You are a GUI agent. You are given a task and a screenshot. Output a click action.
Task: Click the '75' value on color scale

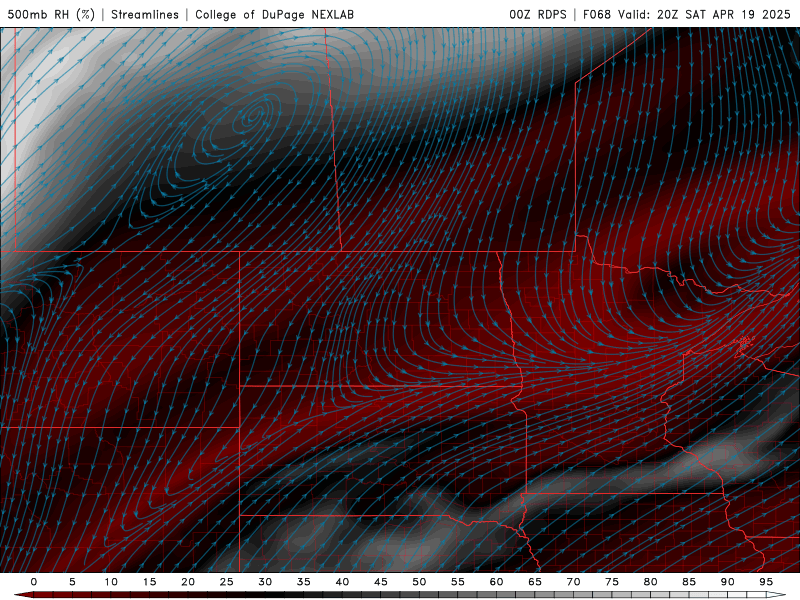[612, 582]
